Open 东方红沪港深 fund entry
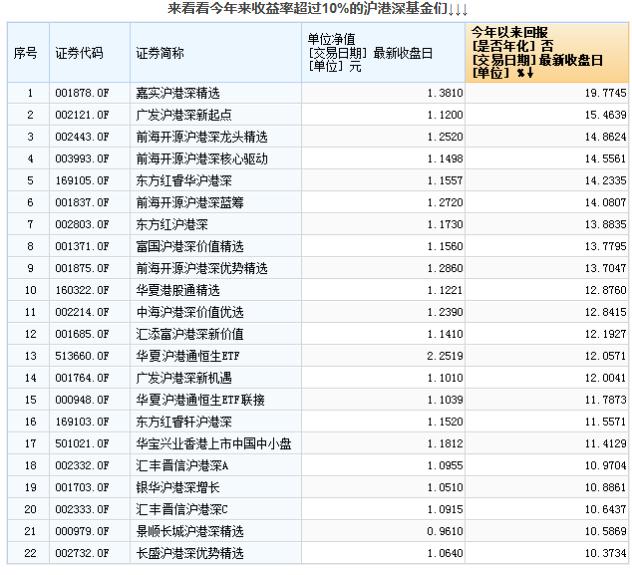632x575 pixels. (167, 224)
